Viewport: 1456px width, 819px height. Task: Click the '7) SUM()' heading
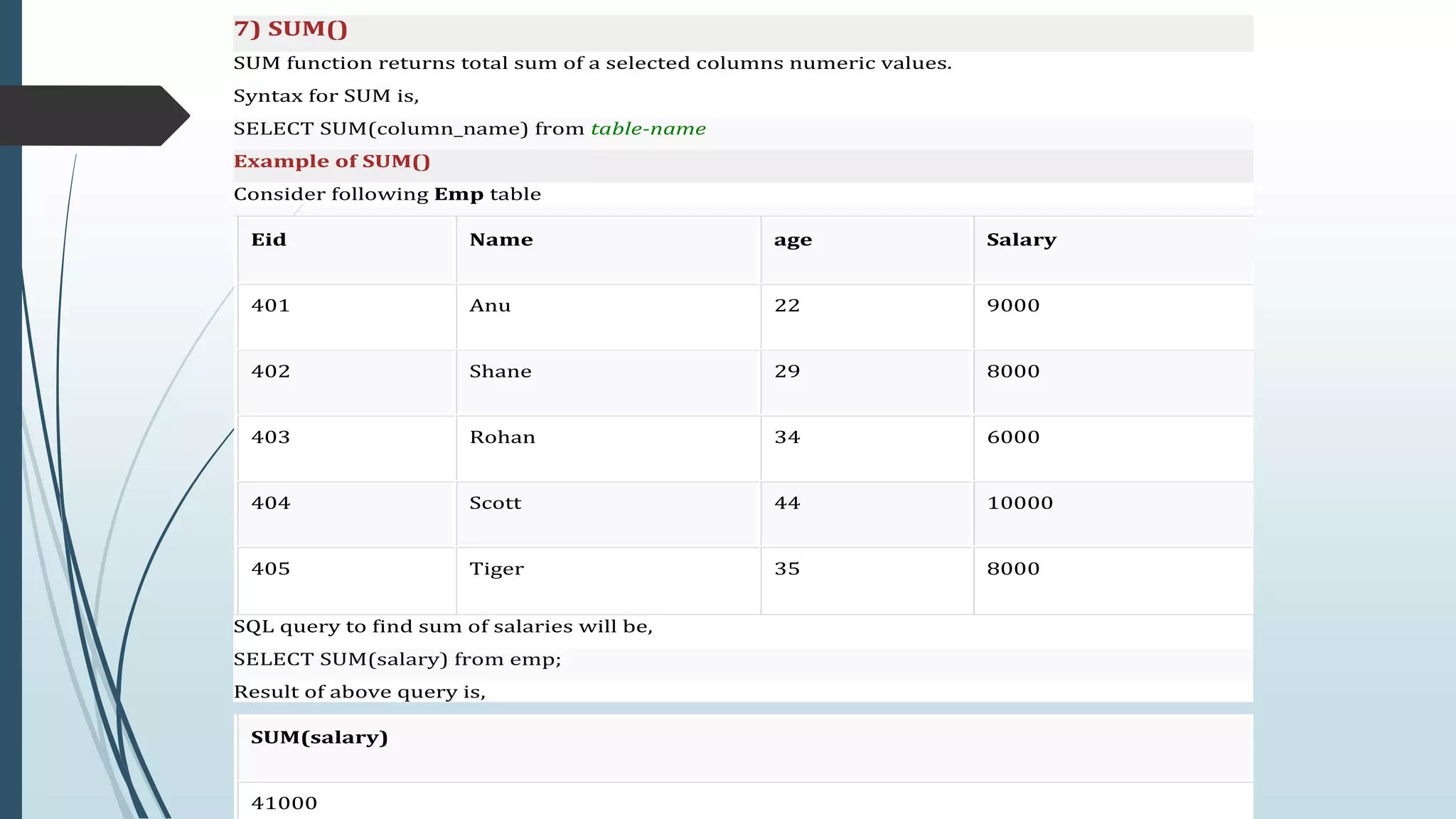(290, 29)
